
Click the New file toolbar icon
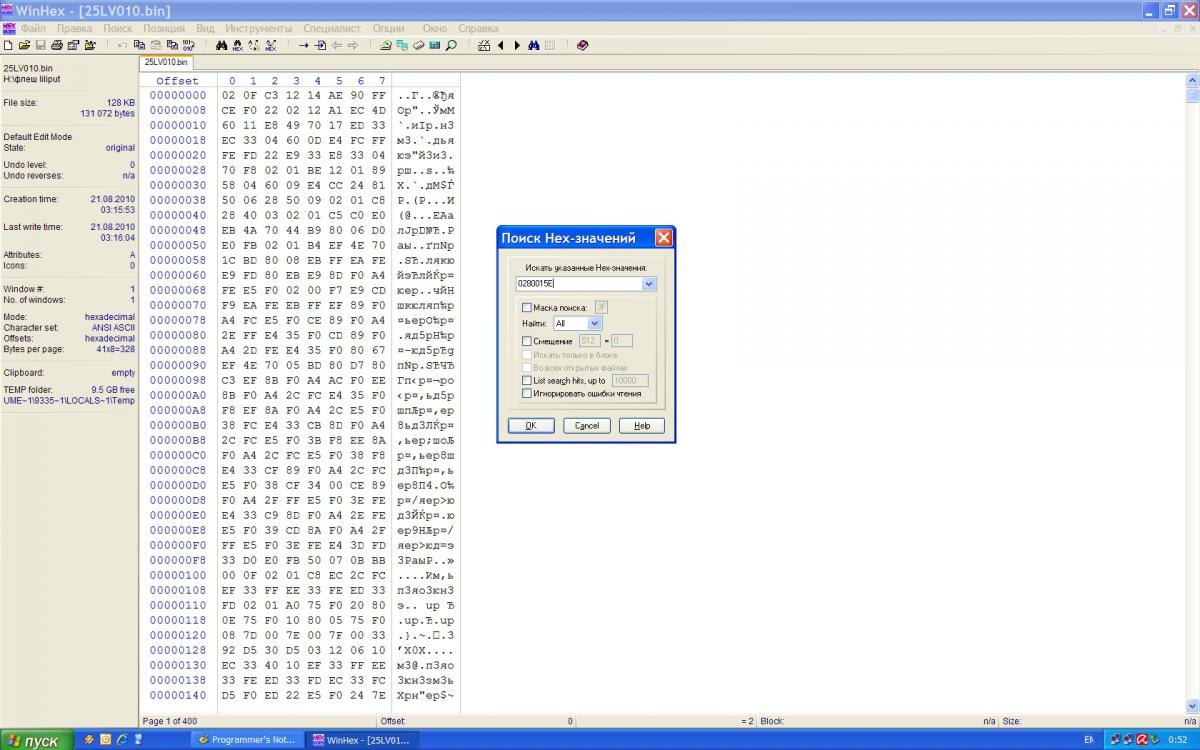tap(8, 45)
